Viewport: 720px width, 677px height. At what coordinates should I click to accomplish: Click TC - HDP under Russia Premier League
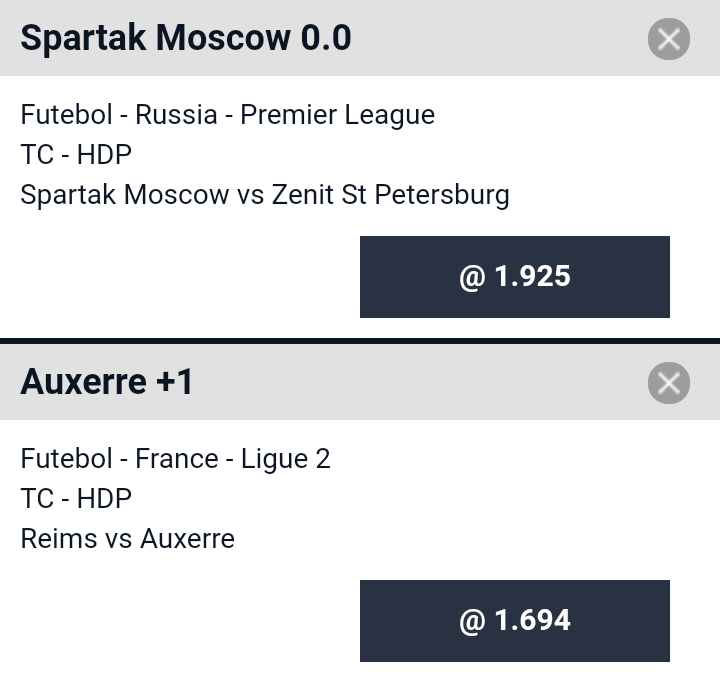tap(76, 154)
